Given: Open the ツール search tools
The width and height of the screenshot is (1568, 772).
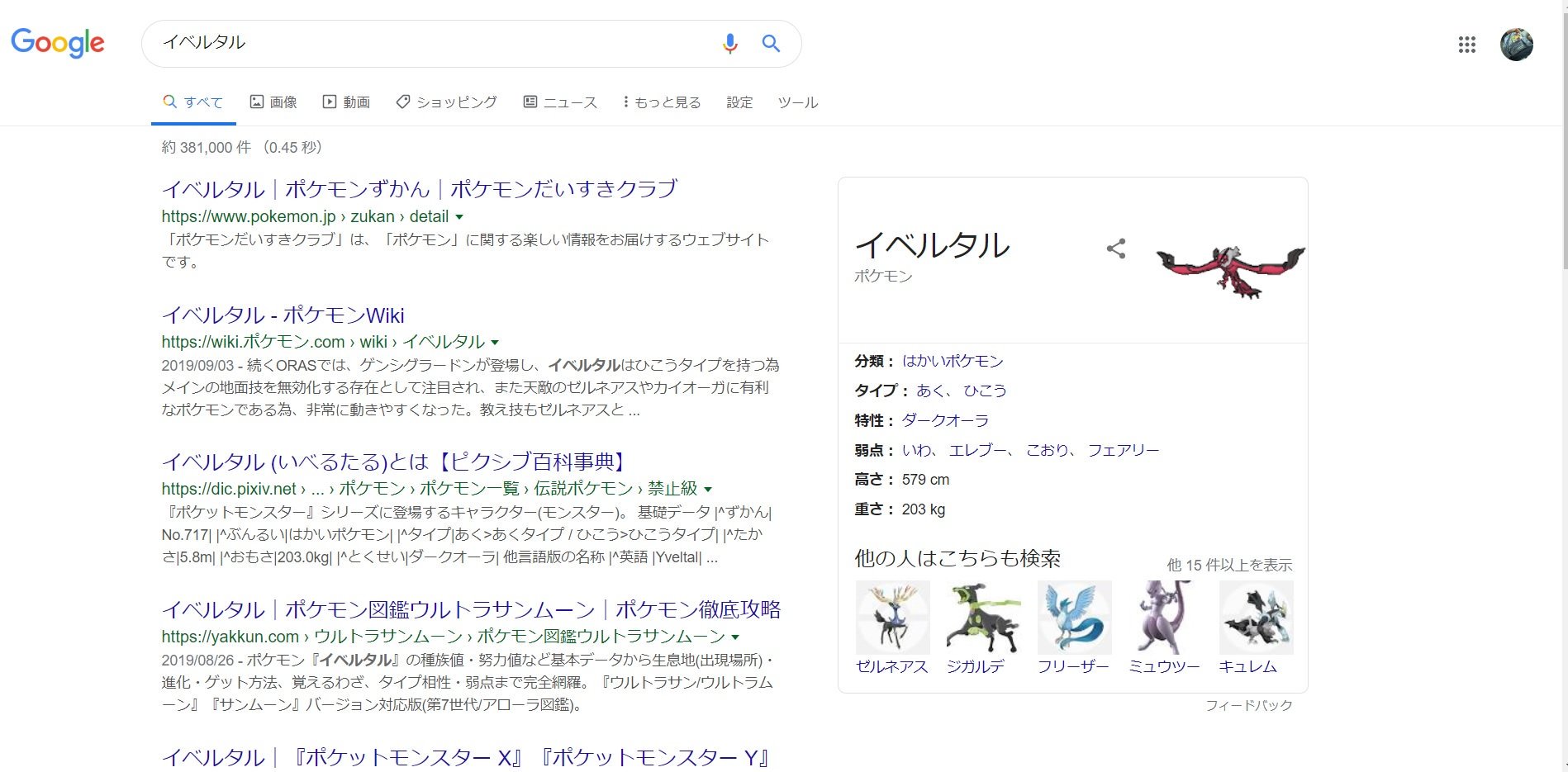Looking at the screenshot, I should pos(798,102).
